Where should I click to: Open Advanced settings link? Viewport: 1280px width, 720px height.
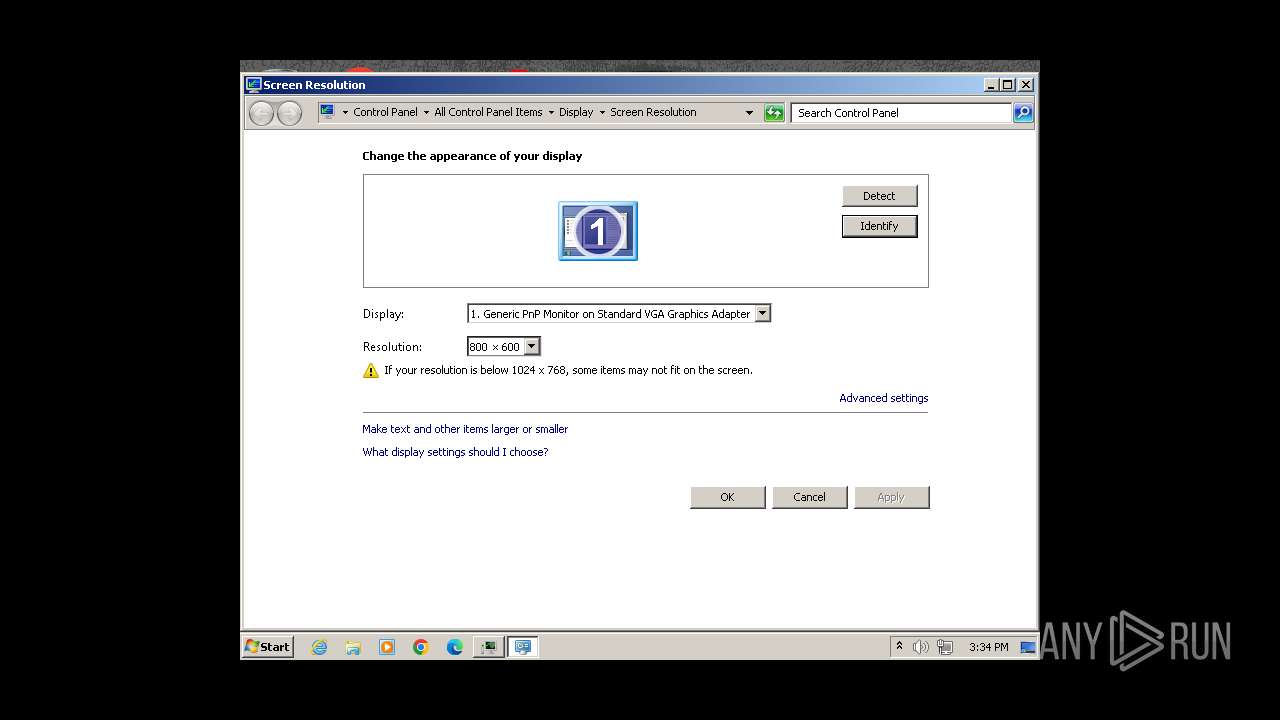tap(883, 398)
